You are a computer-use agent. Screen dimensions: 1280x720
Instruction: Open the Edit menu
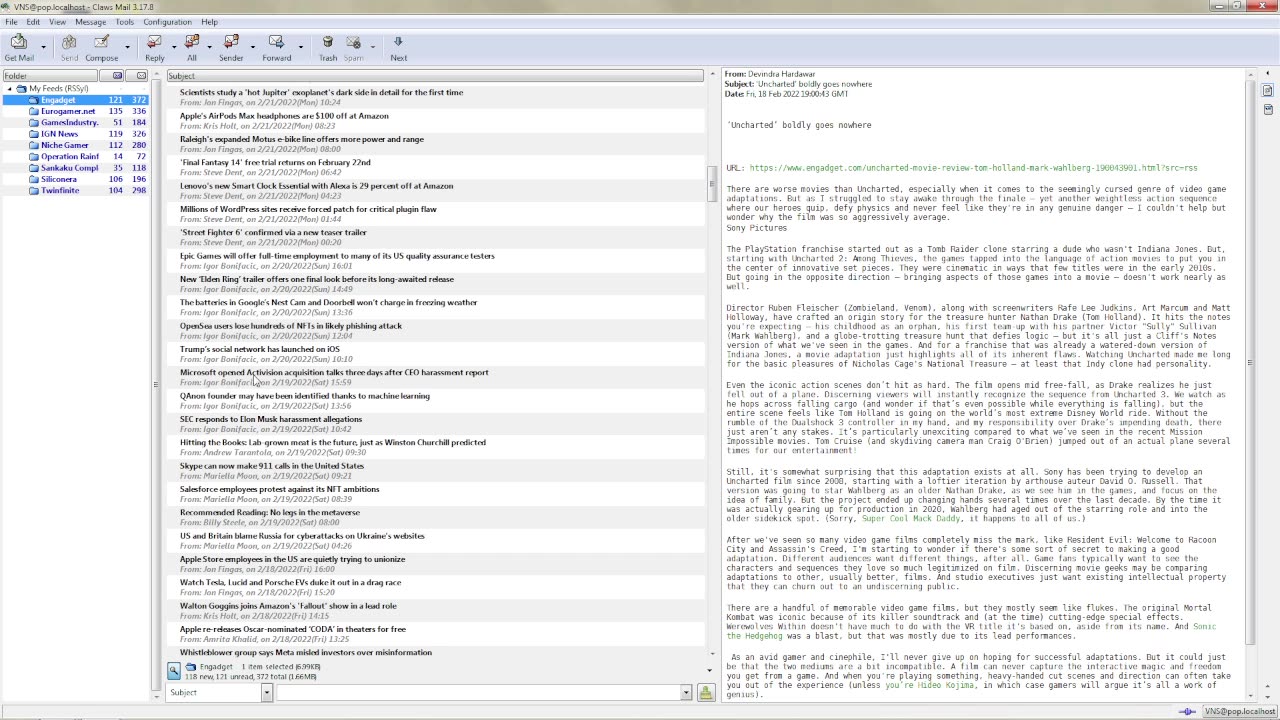33,21
